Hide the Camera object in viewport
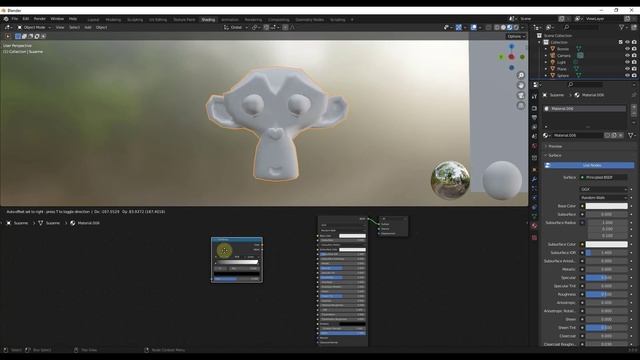Screen dimensions: 640x360 coord(627,56)
